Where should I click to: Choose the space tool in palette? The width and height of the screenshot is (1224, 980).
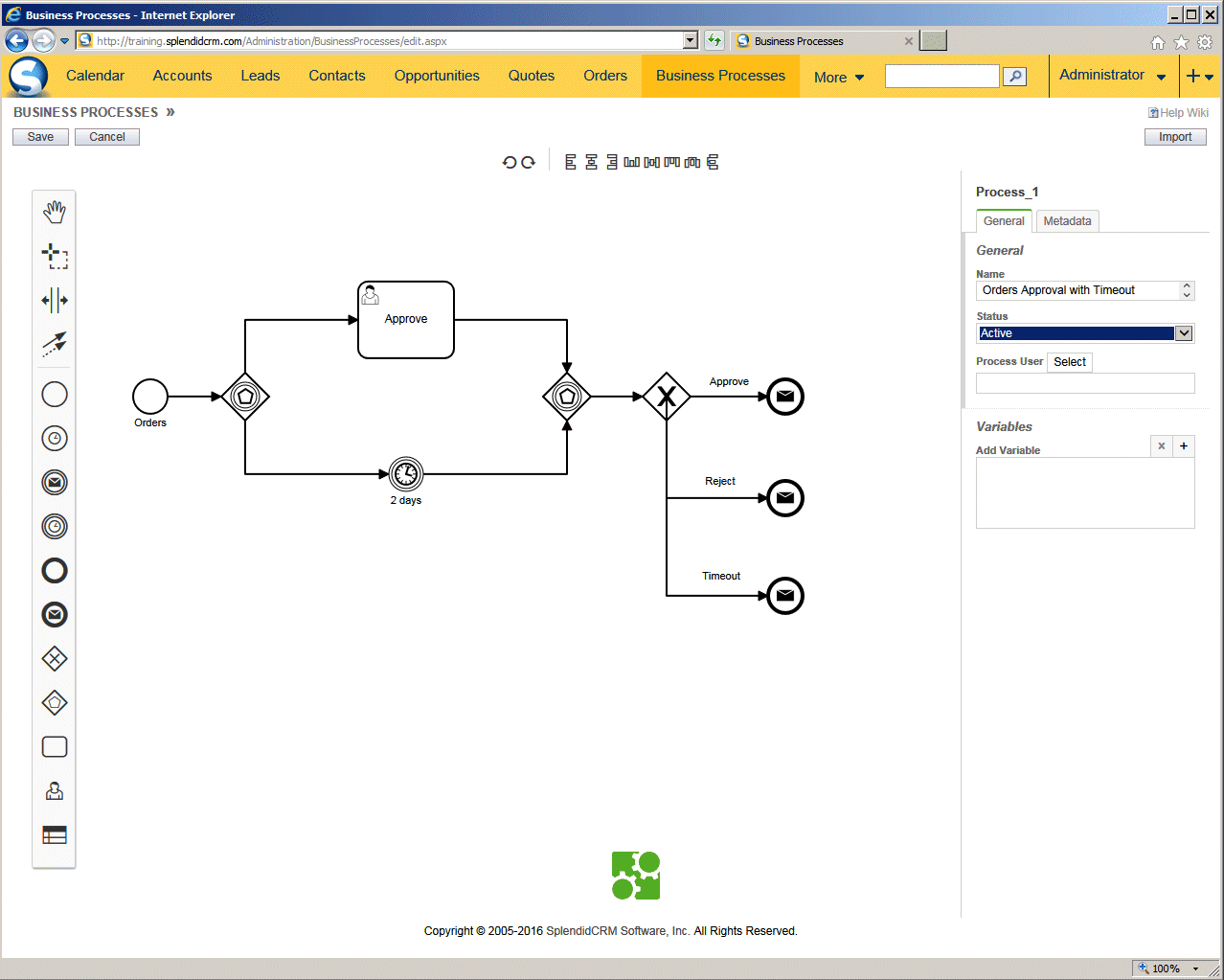pos(55,301)
